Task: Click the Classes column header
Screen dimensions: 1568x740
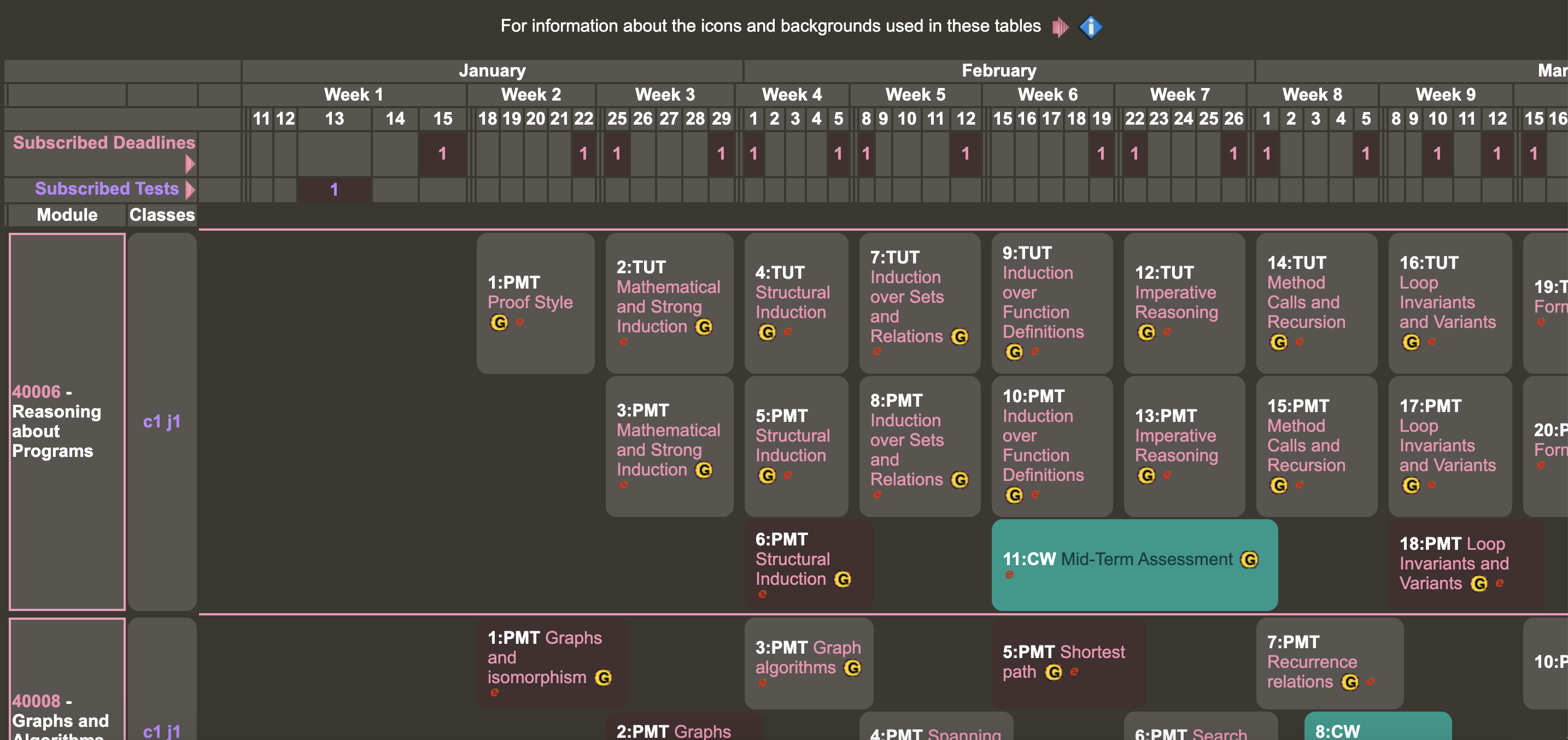Action: click(x=162, y=215)
